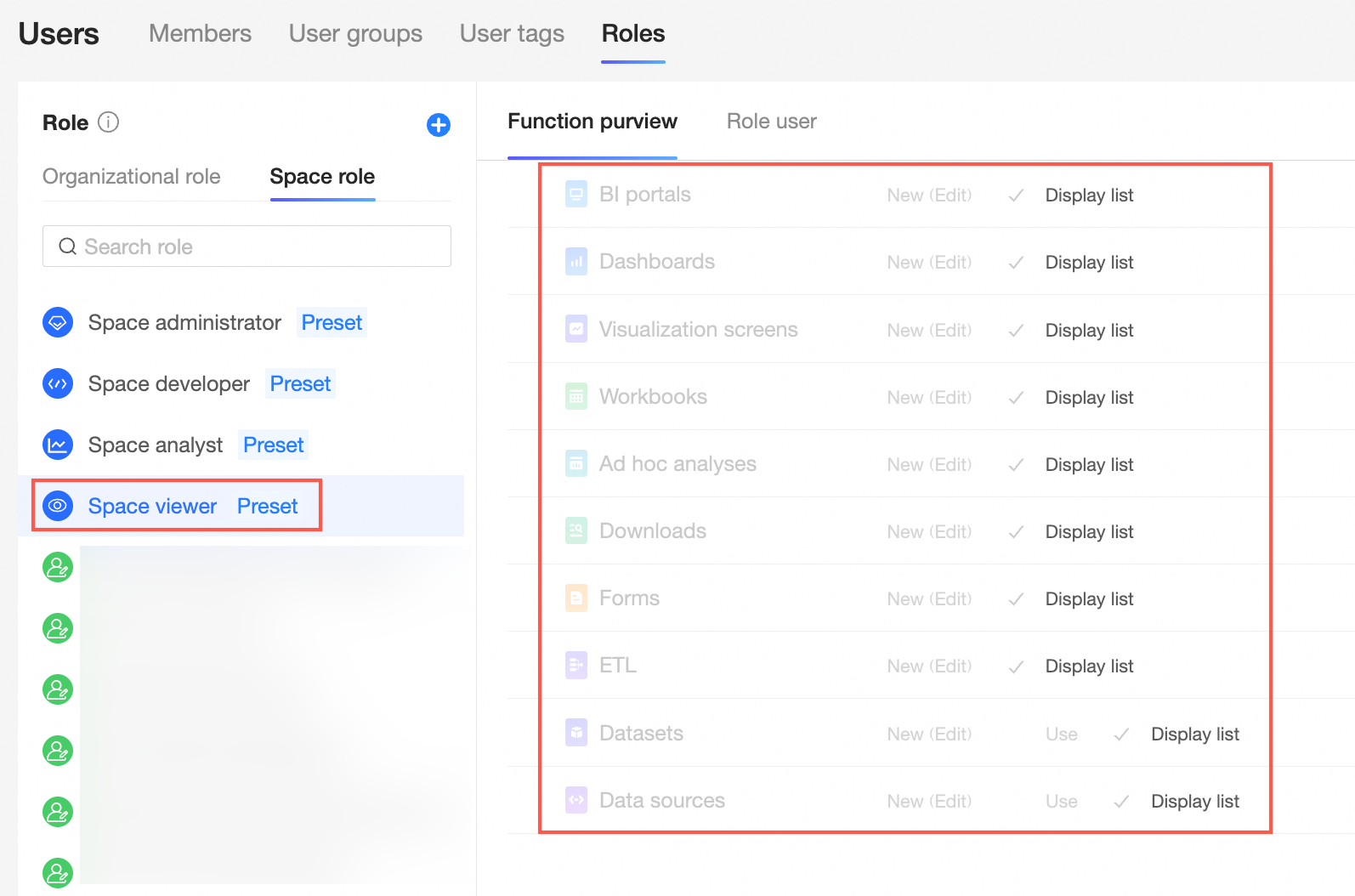Open the Members tab
Viewport: 1355px width, 896px height.
coord(200,33)
